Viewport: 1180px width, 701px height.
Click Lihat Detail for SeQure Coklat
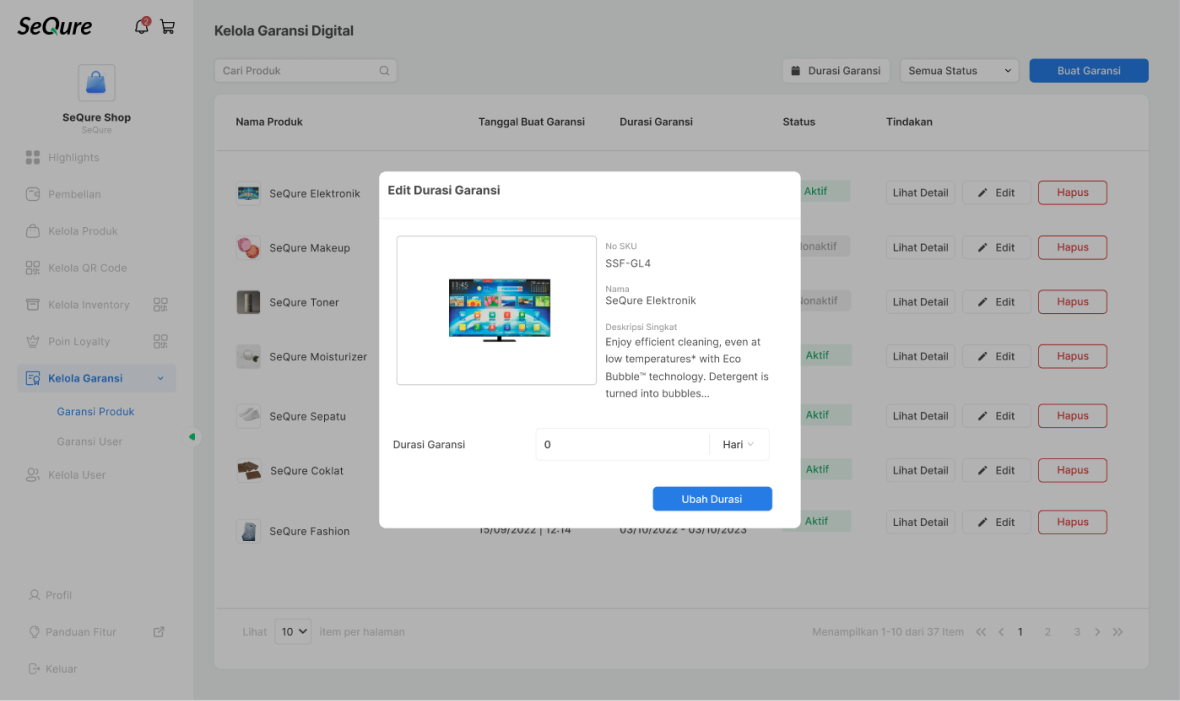coord(920,470)
